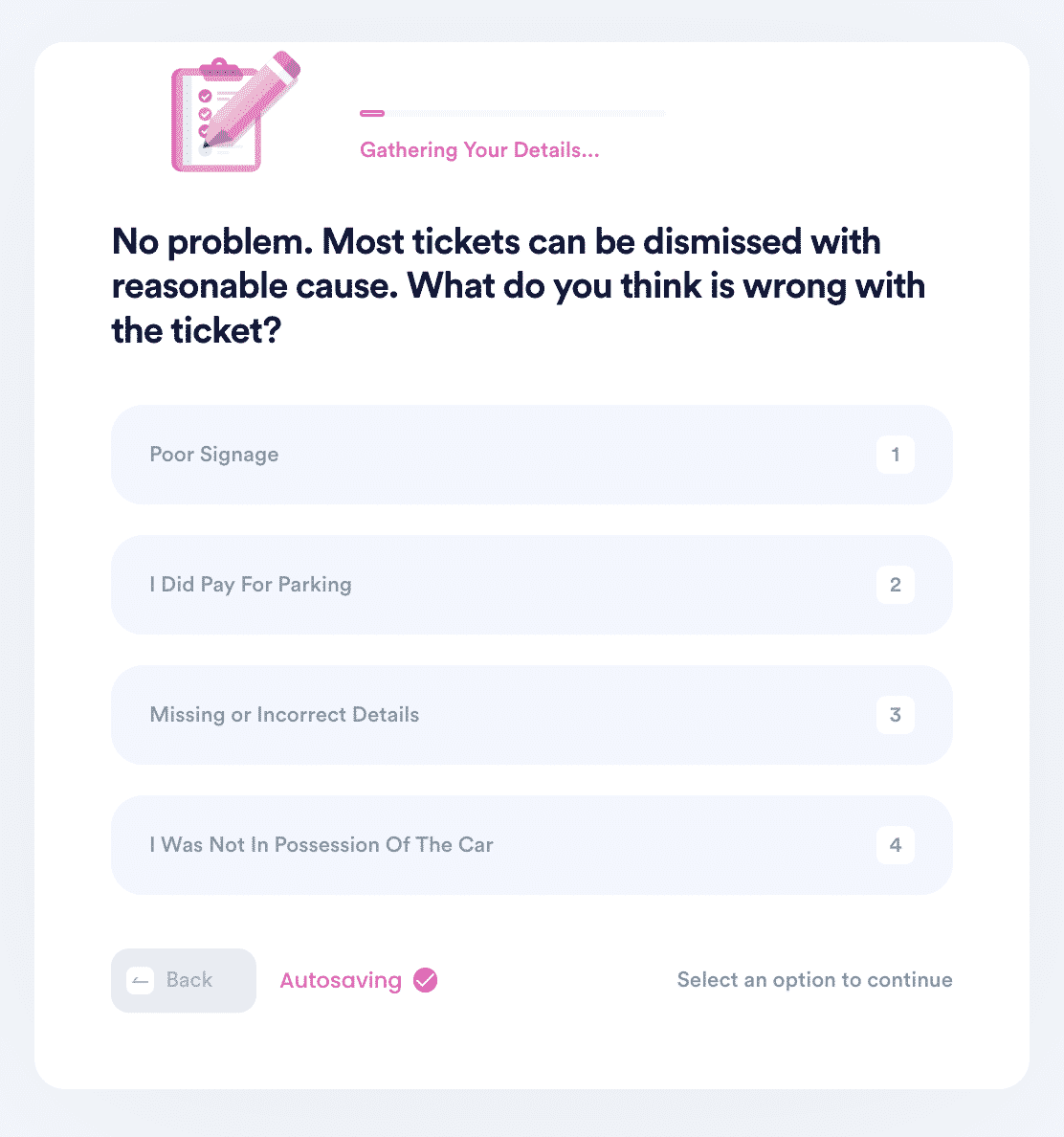This screenshot has width=1064, height=1137.
Task: Click the Autosaving status label
Action: (341, 980)
